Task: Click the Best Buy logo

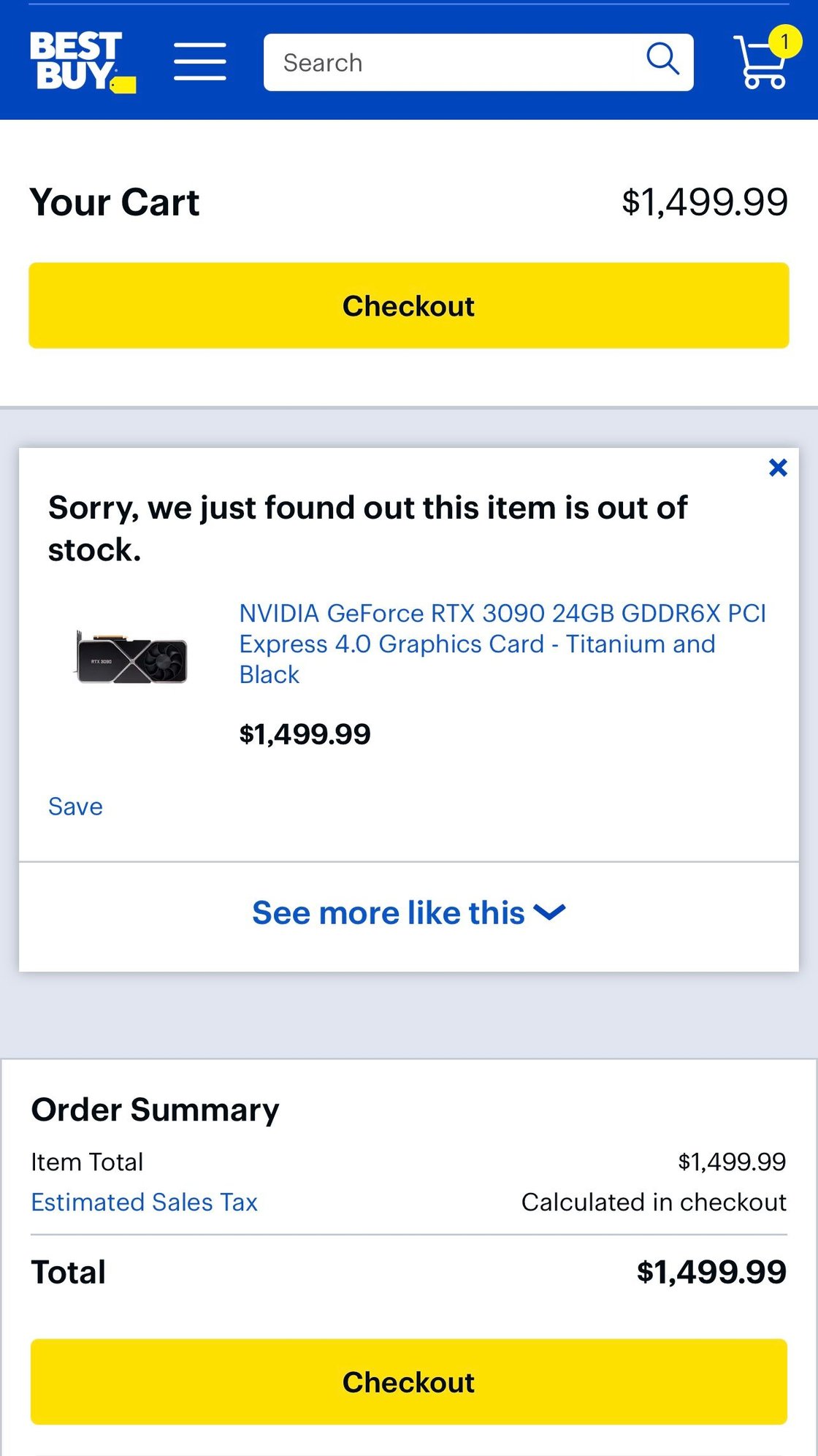Action: (x=82, y=61)
